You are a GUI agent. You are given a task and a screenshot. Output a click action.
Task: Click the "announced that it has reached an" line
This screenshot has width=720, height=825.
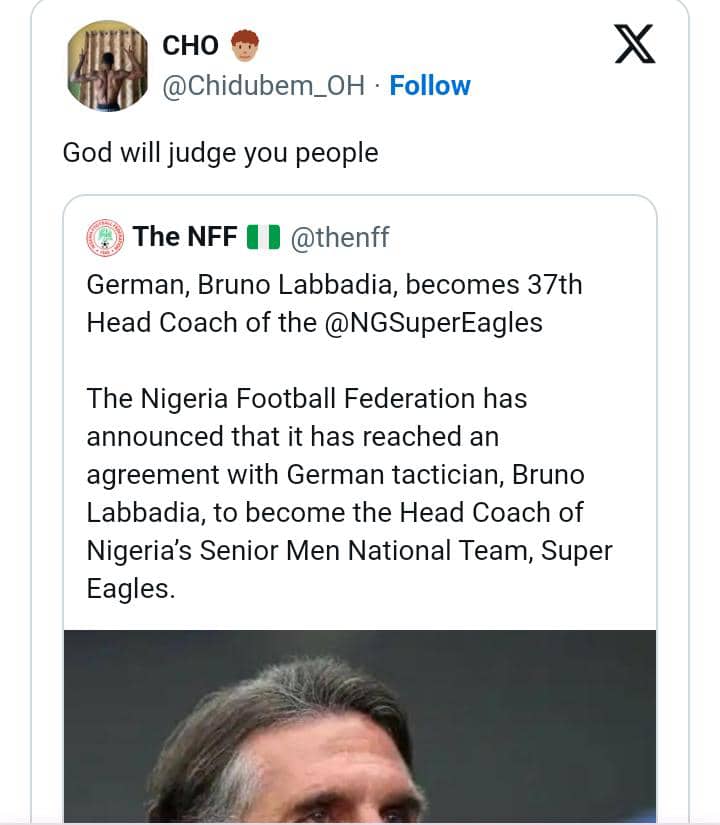292,436
